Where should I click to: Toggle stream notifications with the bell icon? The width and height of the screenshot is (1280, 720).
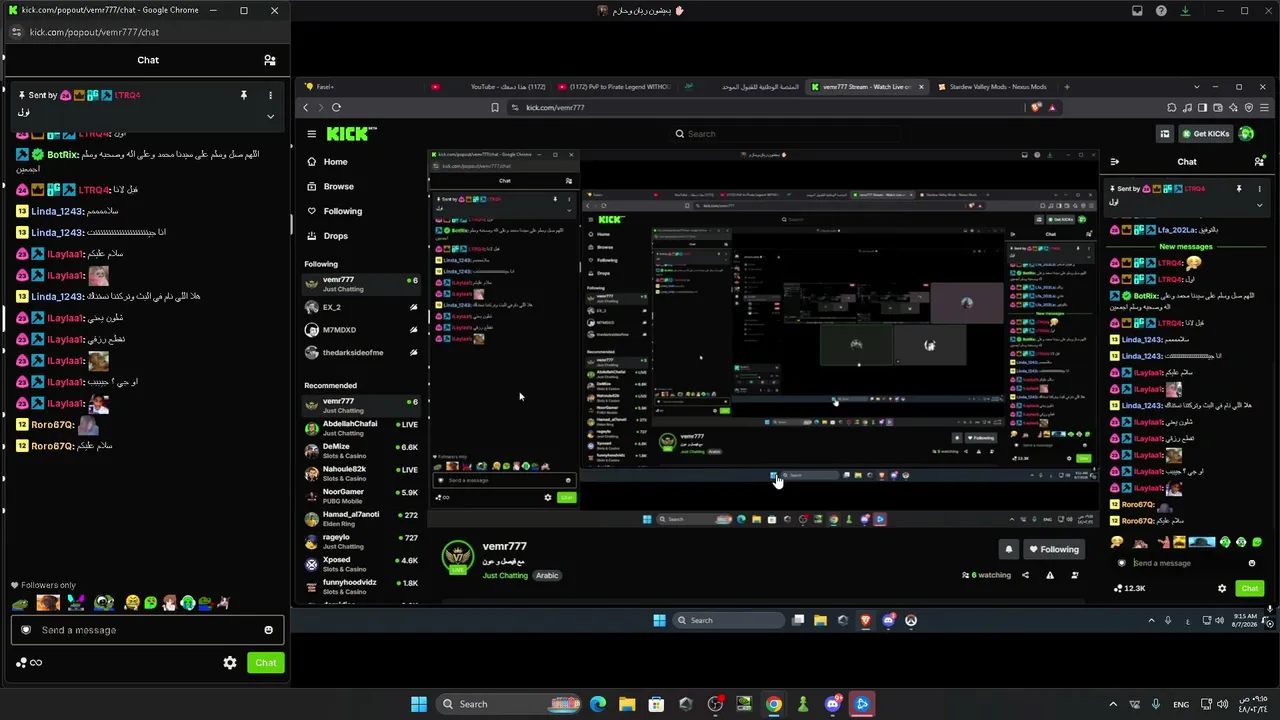1008,549
